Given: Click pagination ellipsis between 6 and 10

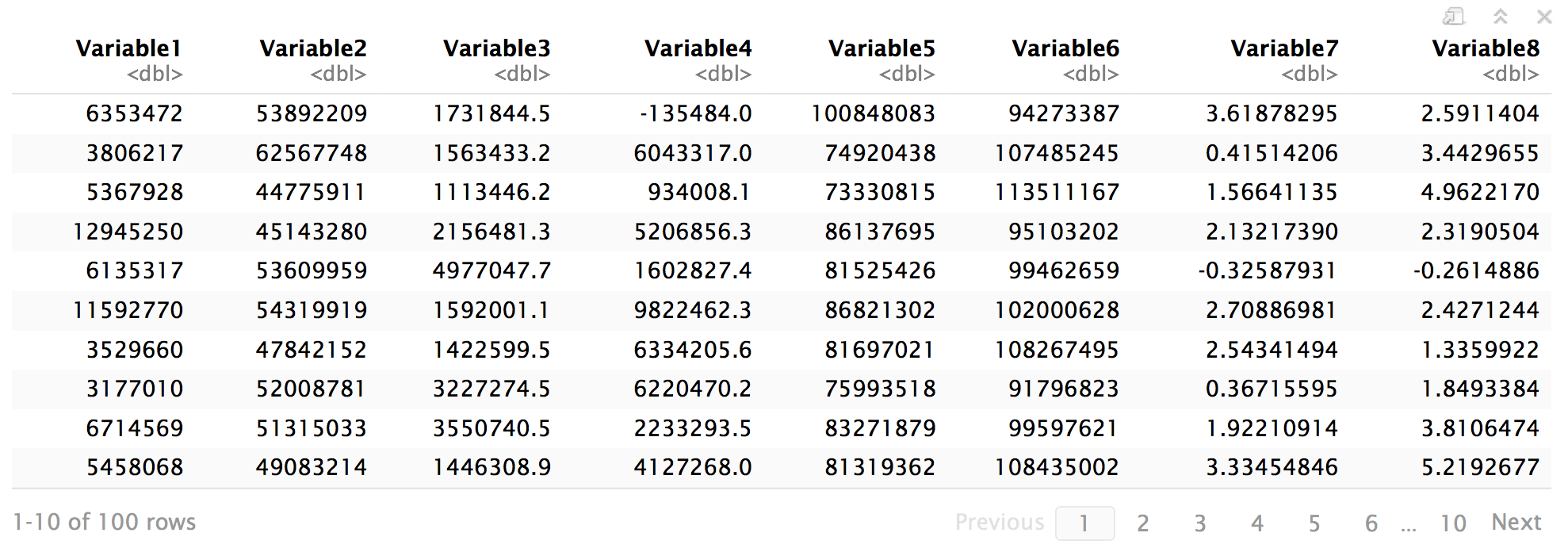Looking at the screenshot, I should tap(1409, 527).
